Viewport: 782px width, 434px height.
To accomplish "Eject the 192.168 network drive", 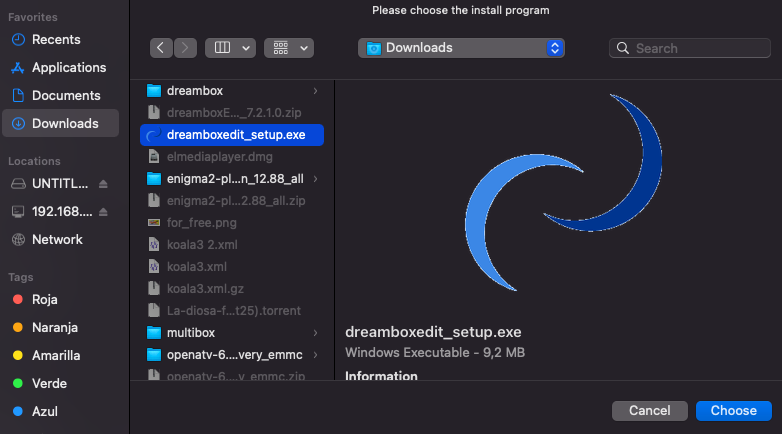I will 104,212.
